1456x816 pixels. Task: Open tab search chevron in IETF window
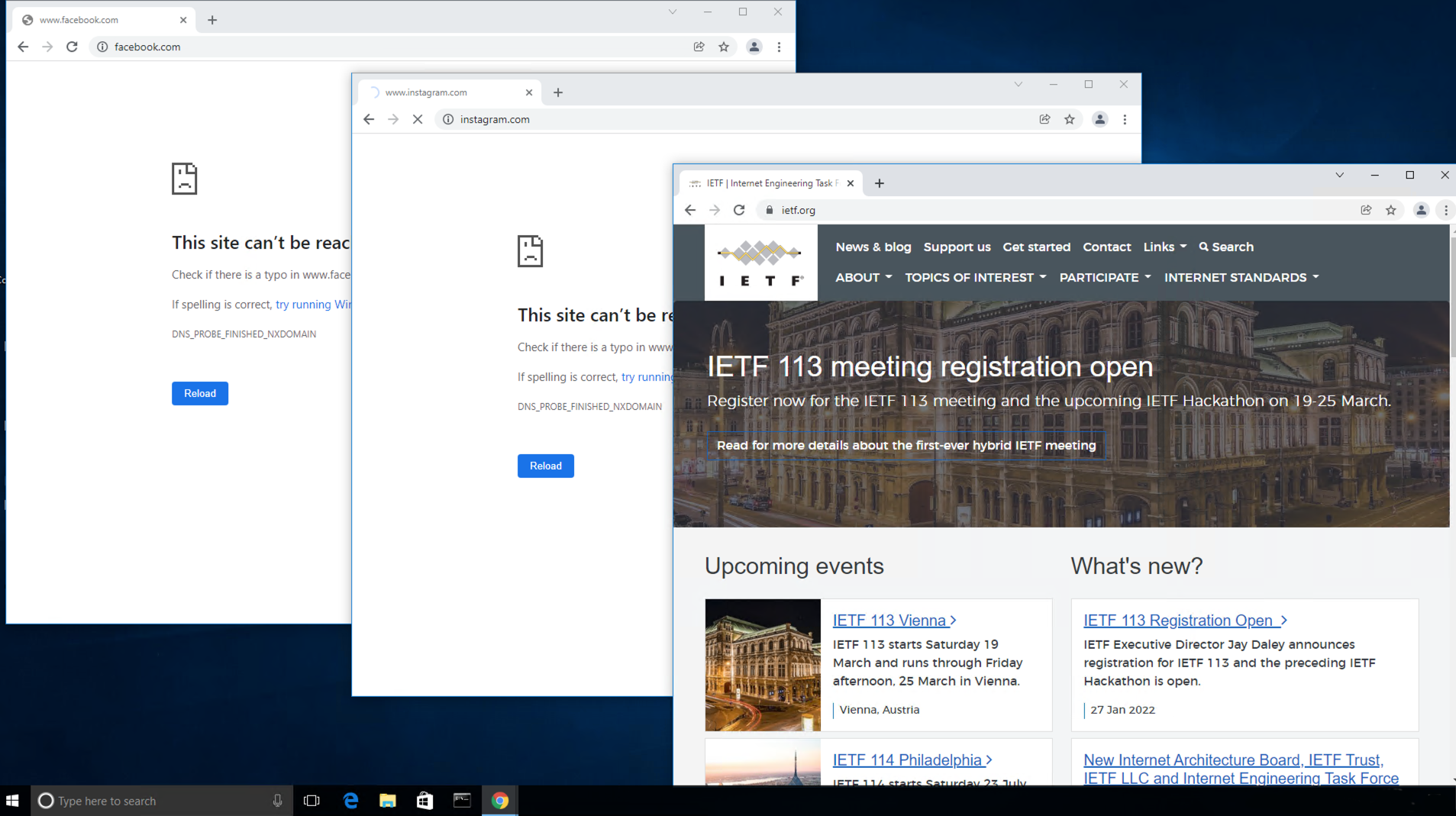click(x=1339, y=175)
